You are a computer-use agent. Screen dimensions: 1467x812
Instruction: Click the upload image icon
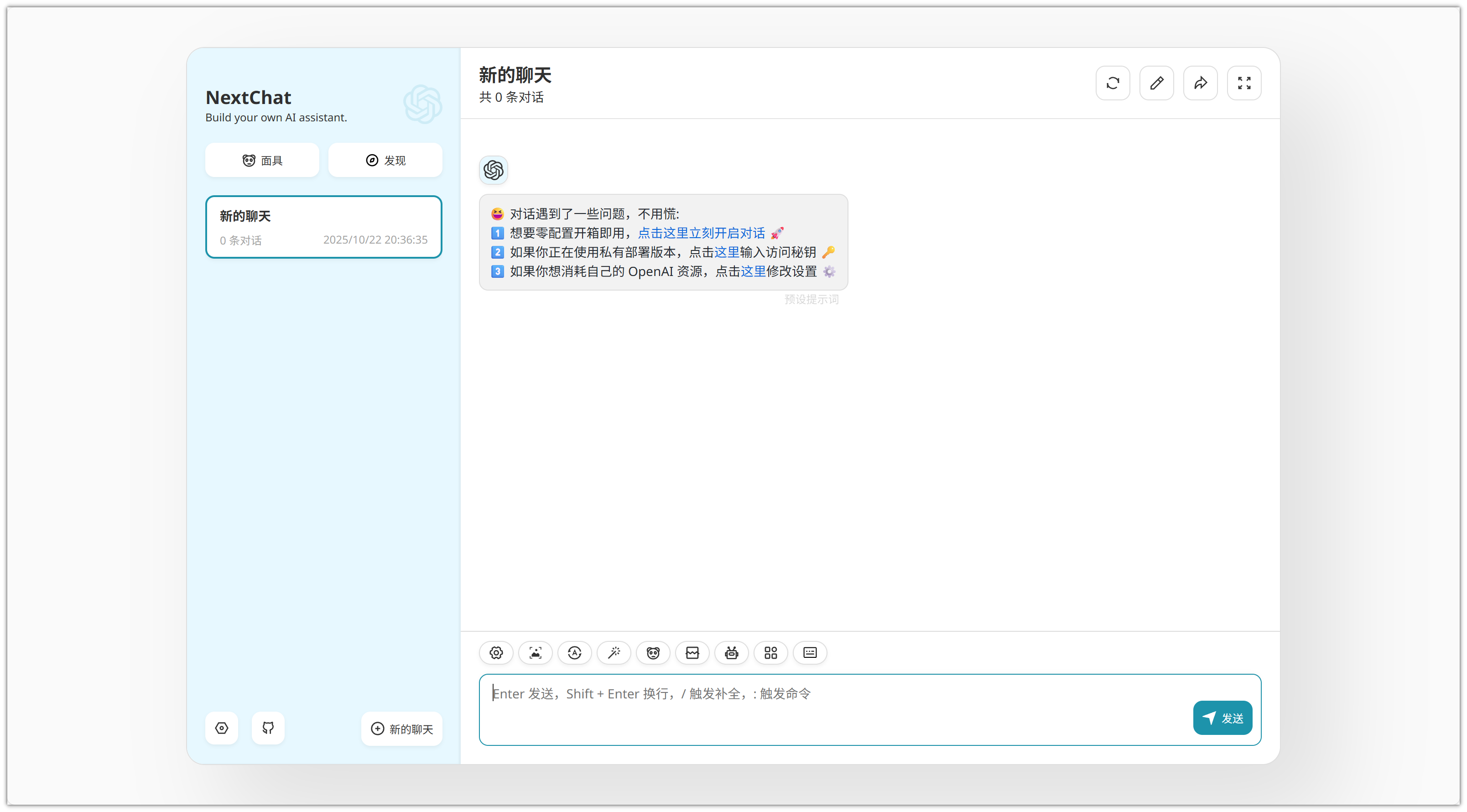[536, 652]
